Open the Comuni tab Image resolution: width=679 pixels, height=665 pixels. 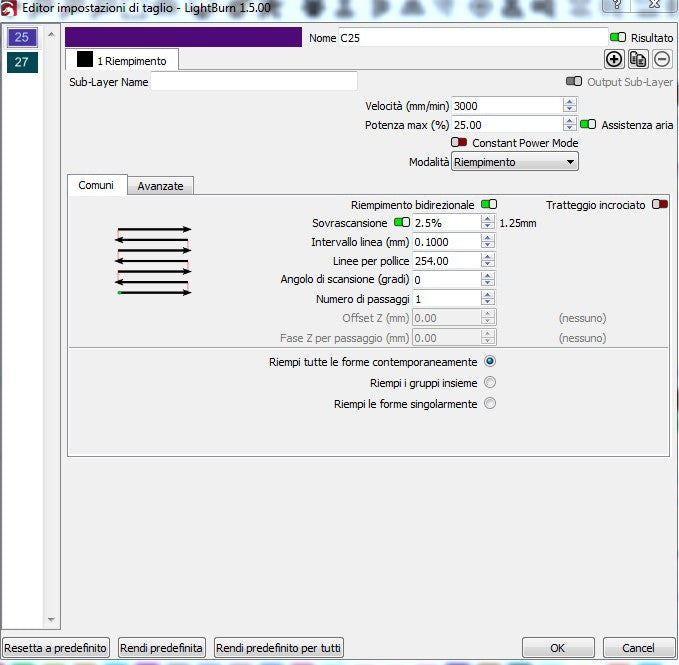point(97,185)
